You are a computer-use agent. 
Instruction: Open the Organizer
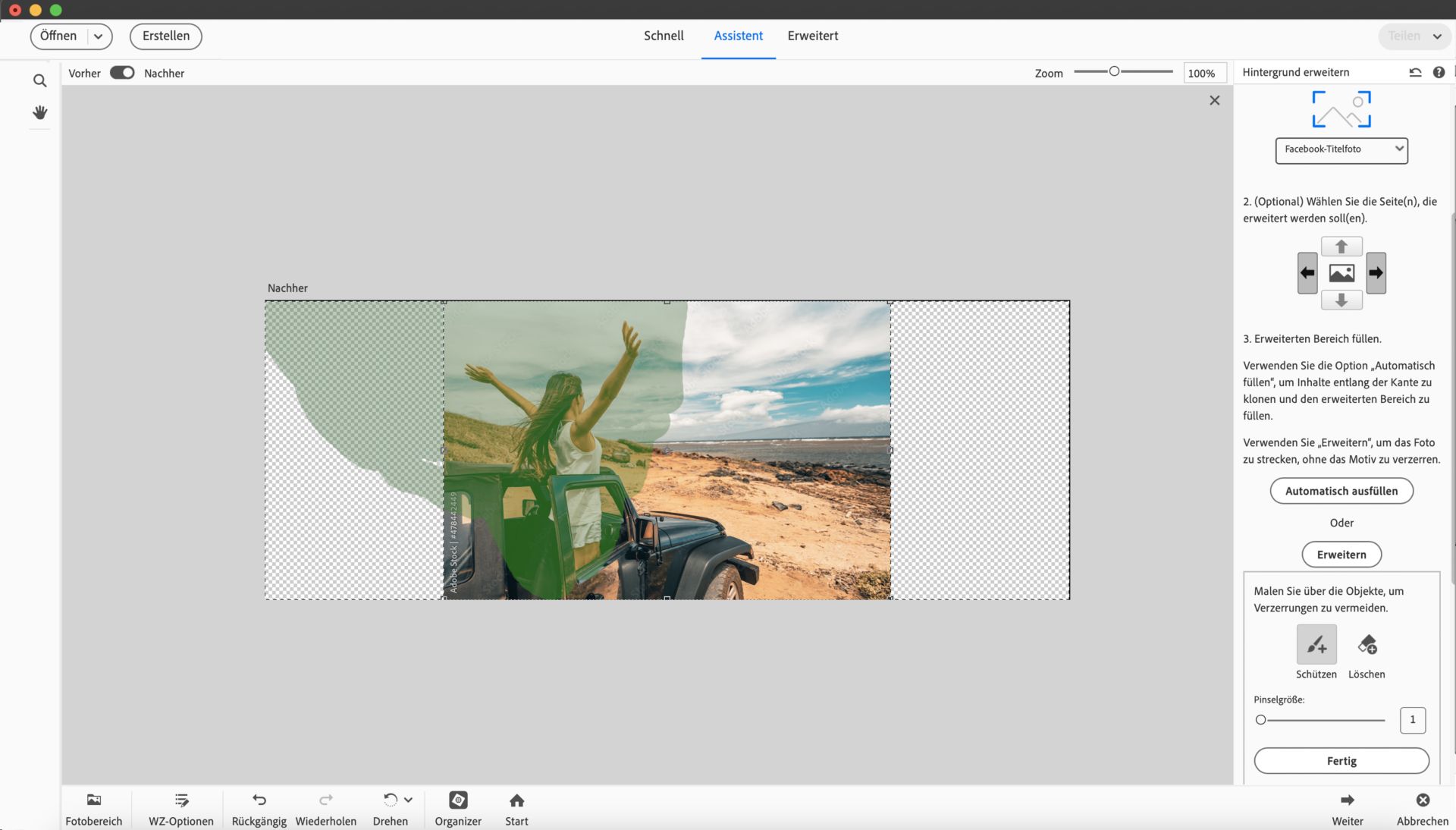[458, 809]
